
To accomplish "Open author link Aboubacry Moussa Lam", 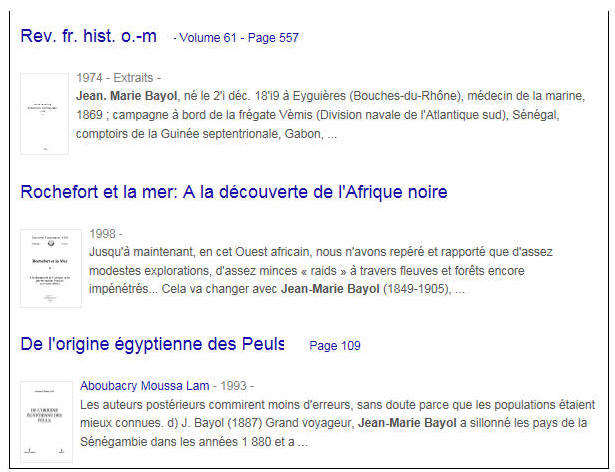I will [x=144, y=386].
